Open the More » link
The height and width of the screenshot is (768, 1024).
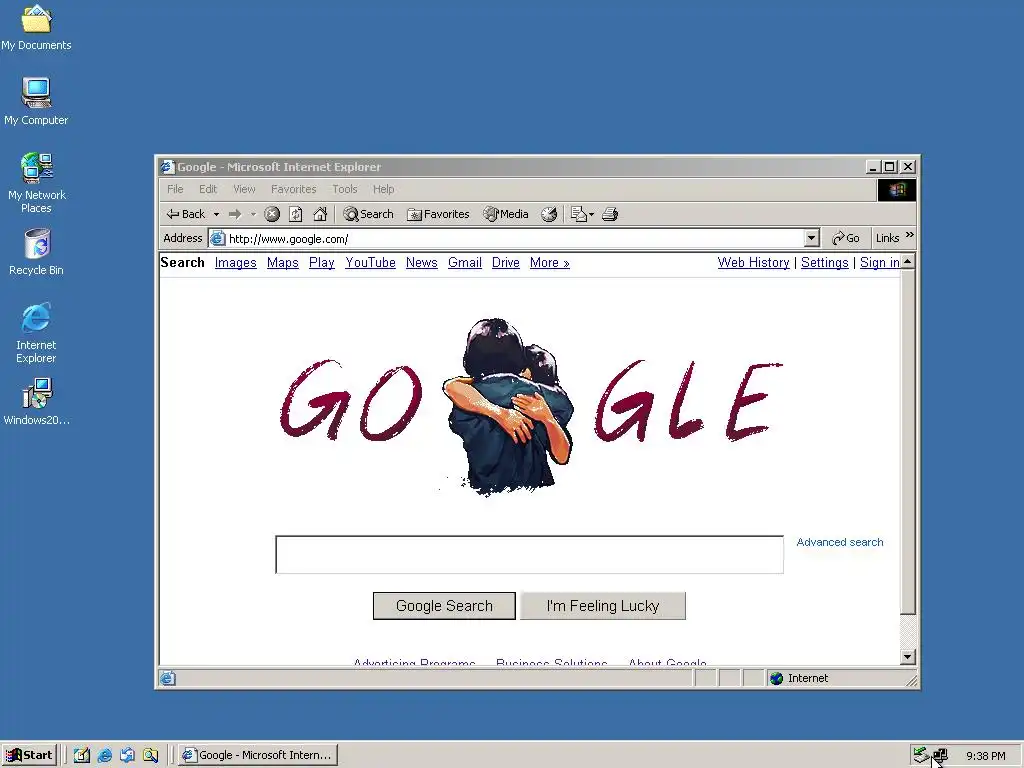550,263
